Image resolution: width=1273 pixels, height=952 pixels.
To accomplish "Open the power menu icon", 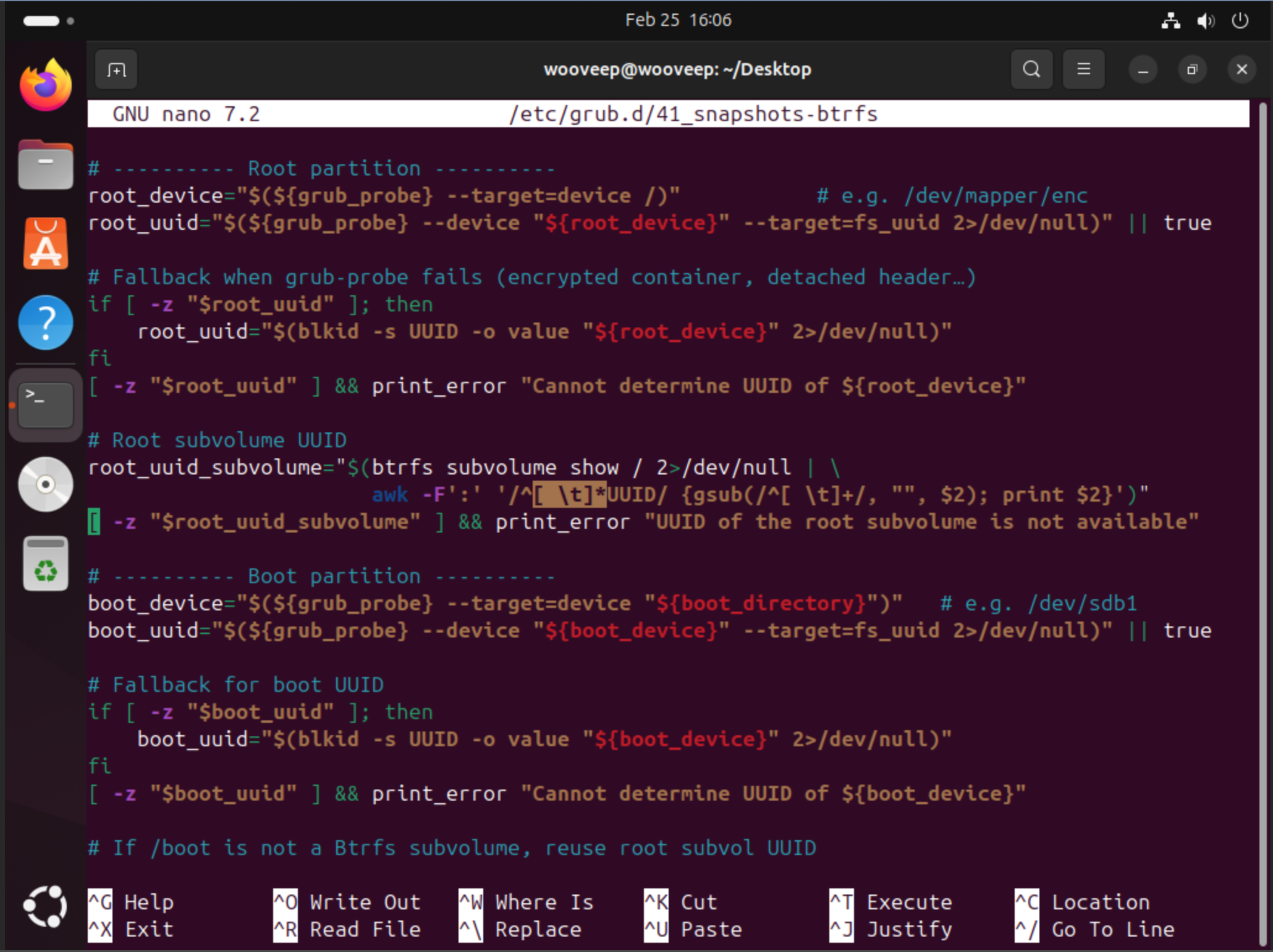I will (1240, 21).
